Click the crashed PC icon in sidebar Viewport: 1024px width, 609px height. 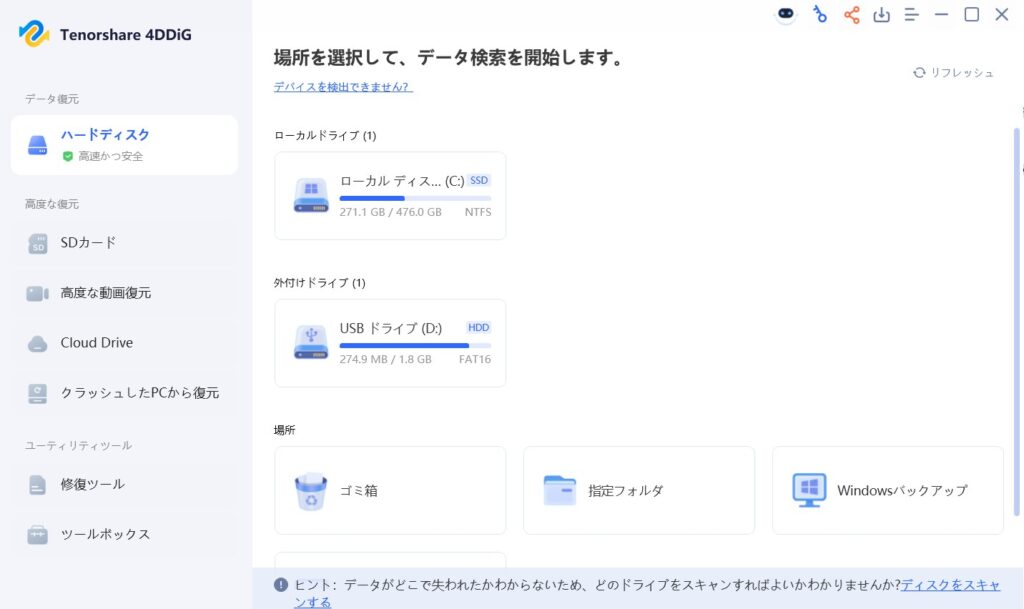click(37, 394)
